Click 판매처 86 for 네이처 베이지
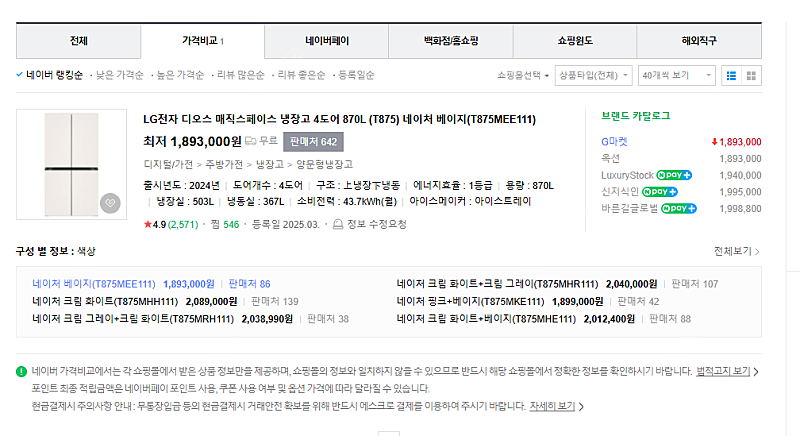Image resolution: width=800 pixels, height=436 pixels. 249,284
